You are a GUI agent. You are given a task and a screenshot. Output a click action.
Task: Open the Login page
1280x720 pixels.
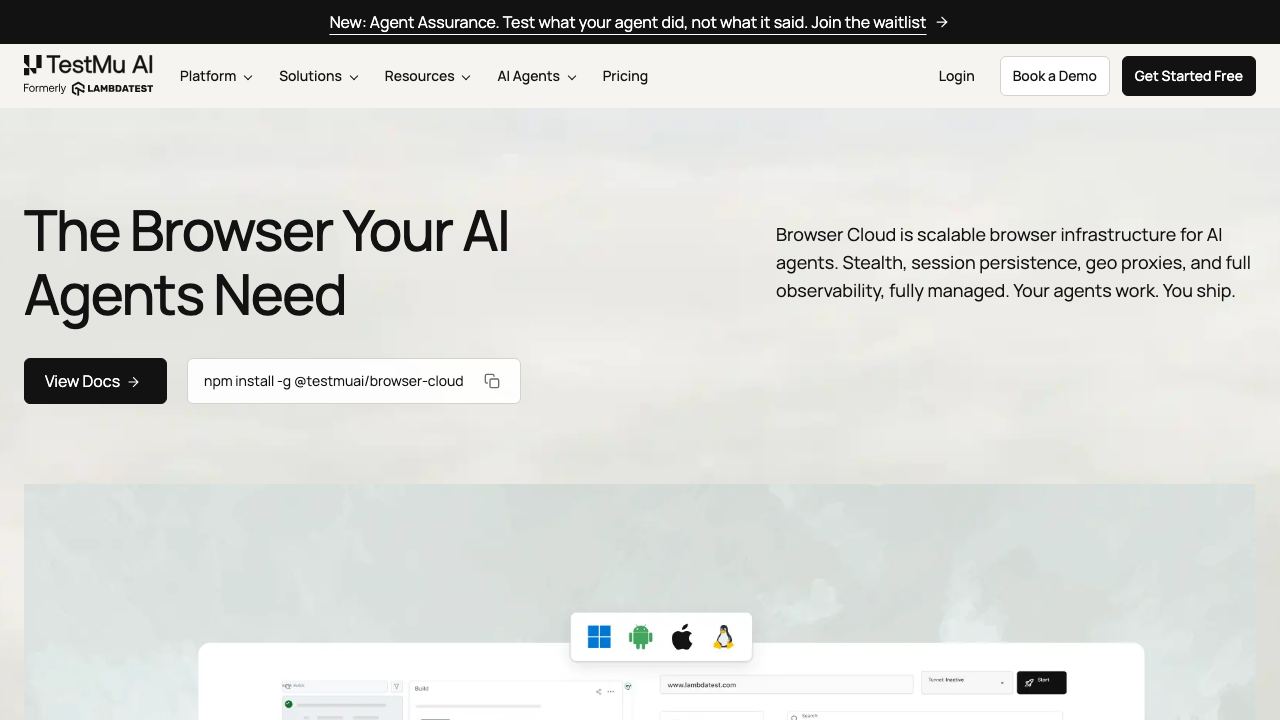pyautogui.click(x=956, y=76)
